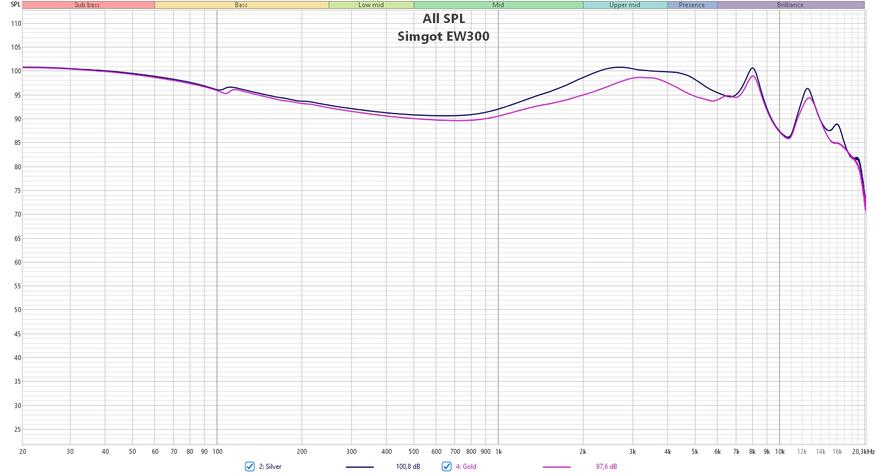
Task: Click the Low mid band header
Action: point(371,5)
